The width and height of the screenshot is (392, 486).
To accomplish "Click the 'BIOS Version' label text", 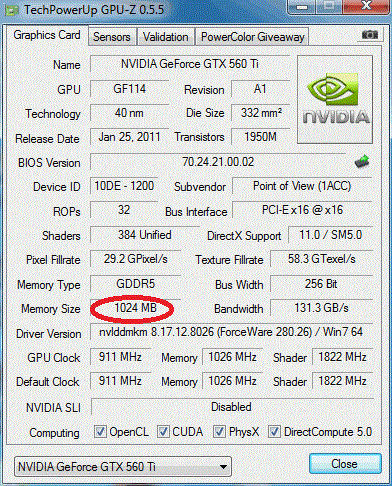I will (49, 163).
